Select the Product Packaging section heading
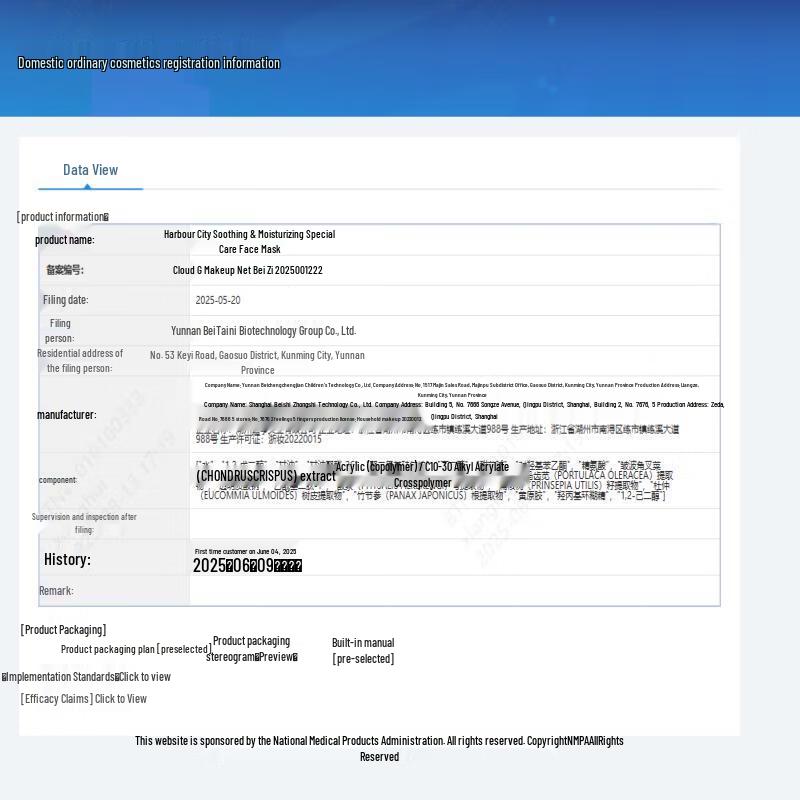 [63, 629]
